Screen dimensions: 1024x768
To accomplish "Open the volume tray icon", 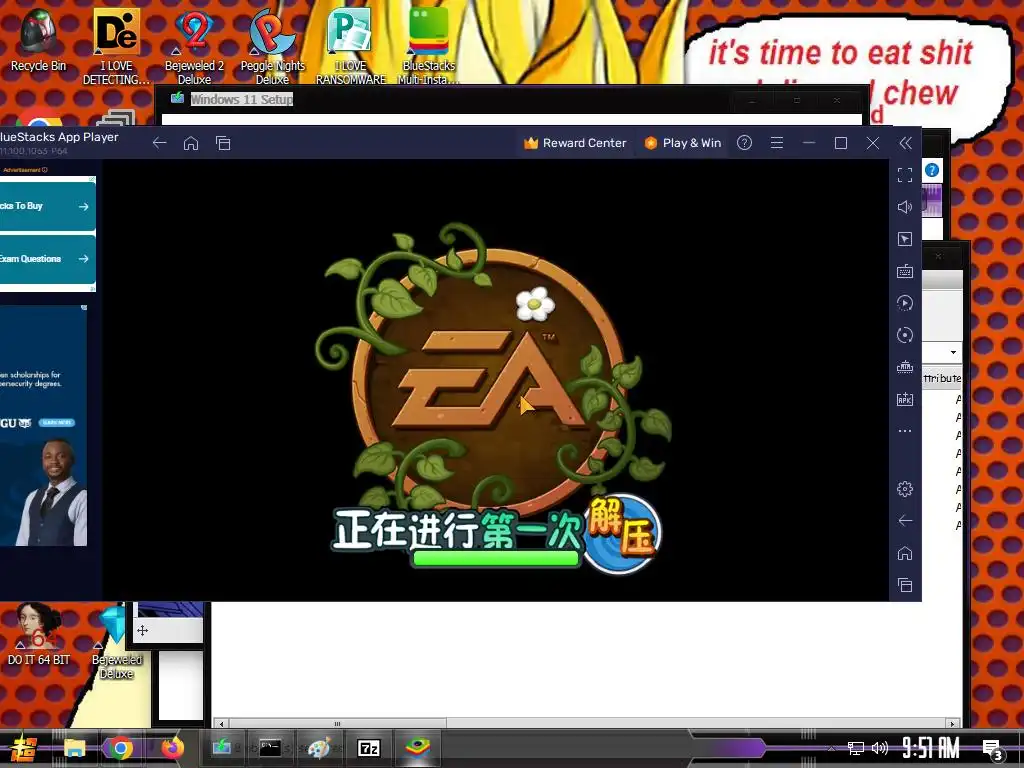I will point(880,748).
